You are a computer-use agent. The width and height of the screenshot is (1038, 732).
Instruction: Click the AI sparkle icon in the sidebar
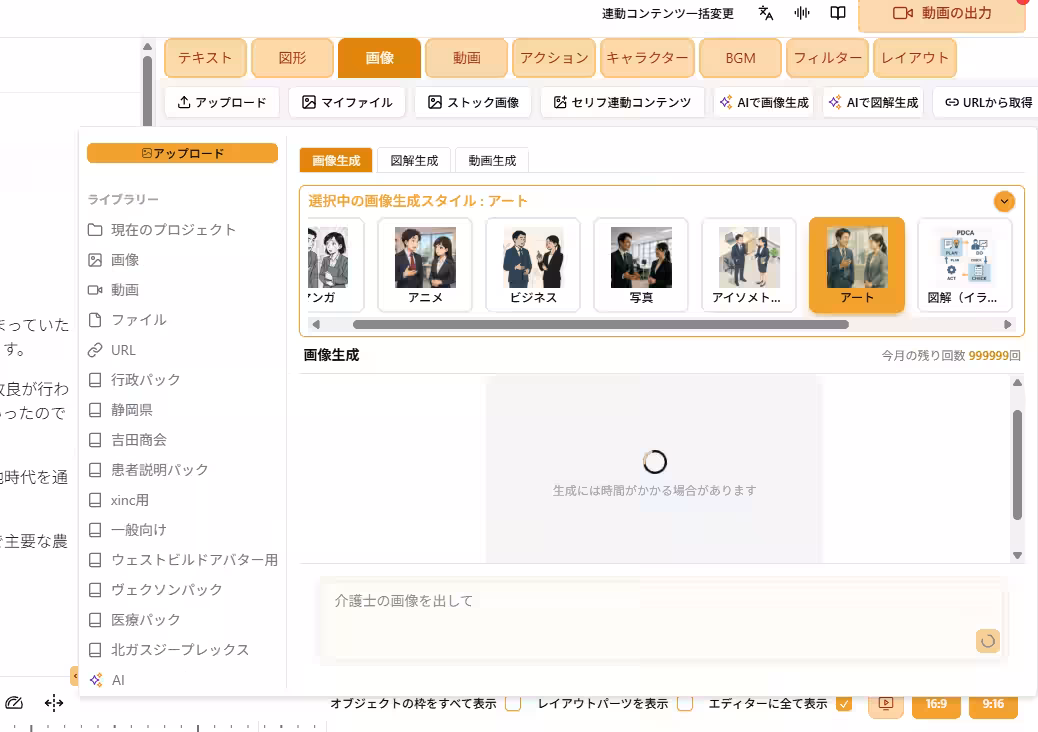click(98, 680)
